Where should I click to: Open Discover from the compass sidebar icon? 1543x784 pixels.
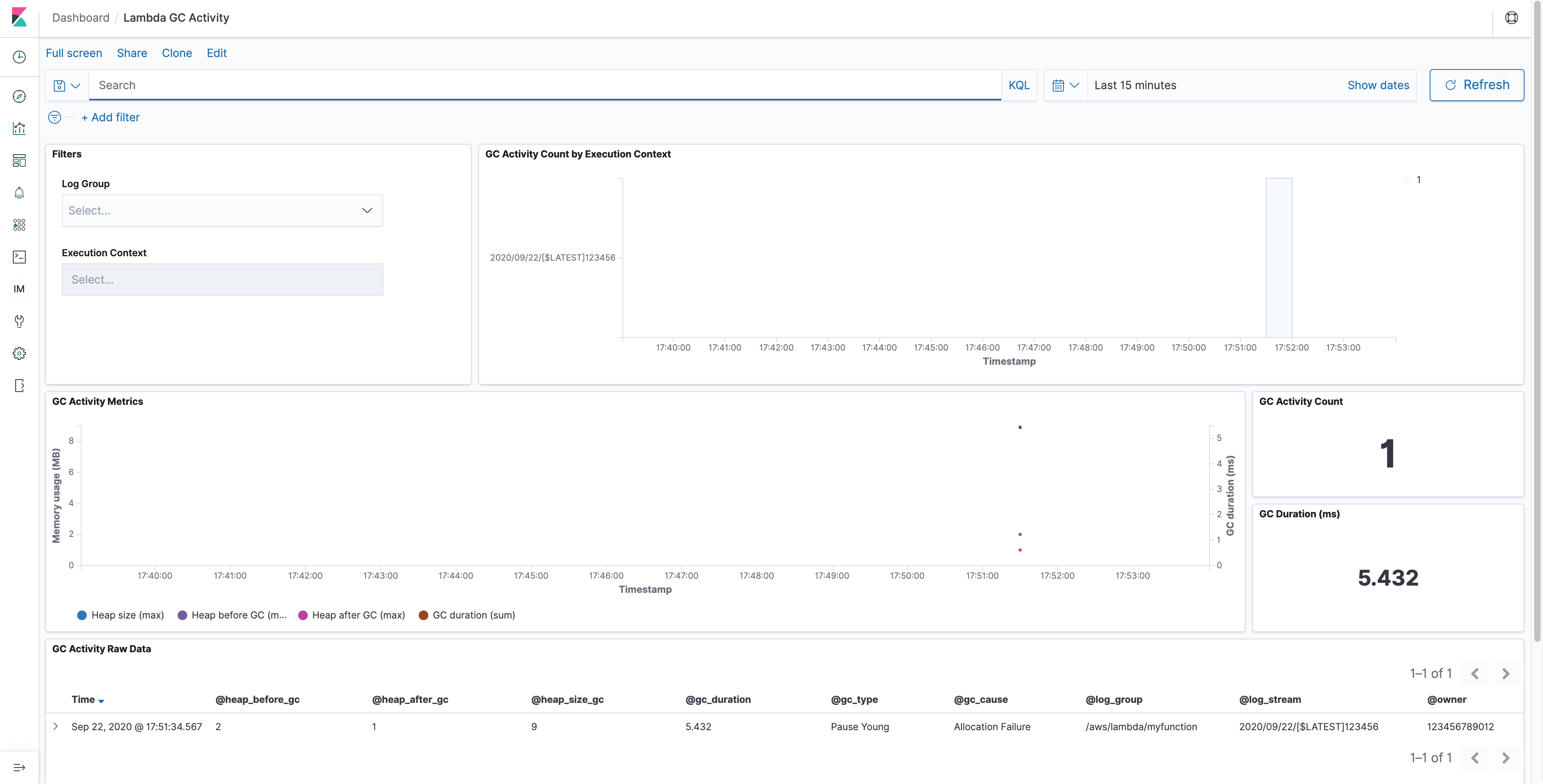pos(19,96)
